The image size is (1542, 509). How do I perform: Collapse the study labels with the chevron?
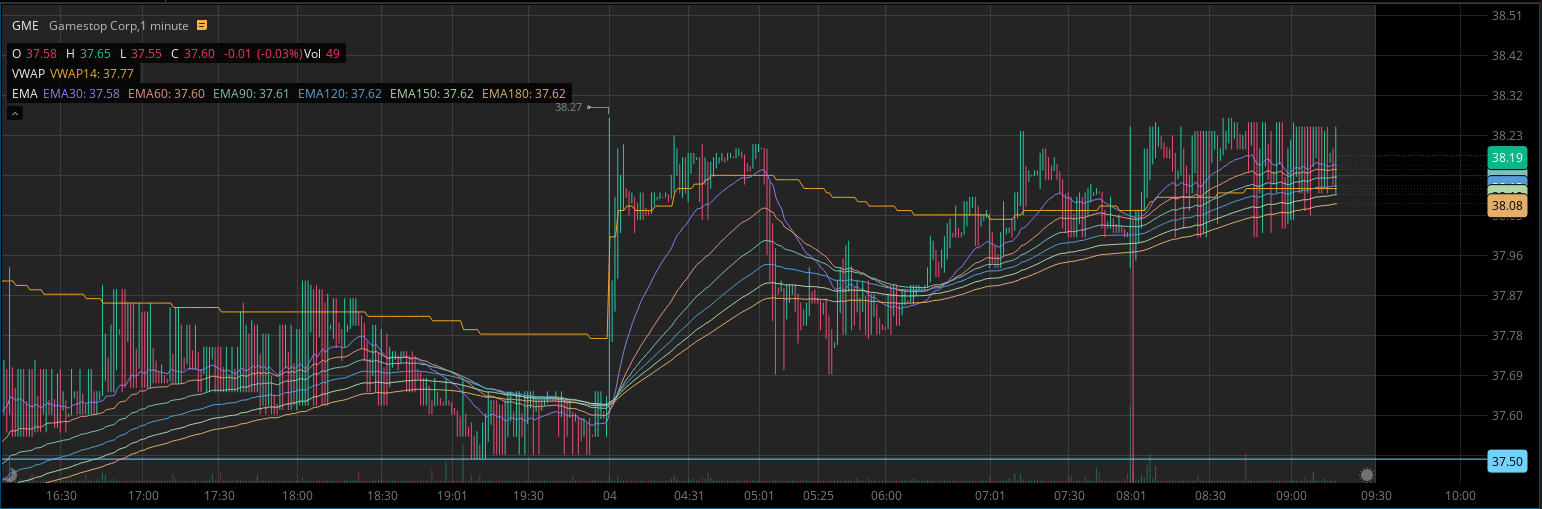(x=15, y=113)
